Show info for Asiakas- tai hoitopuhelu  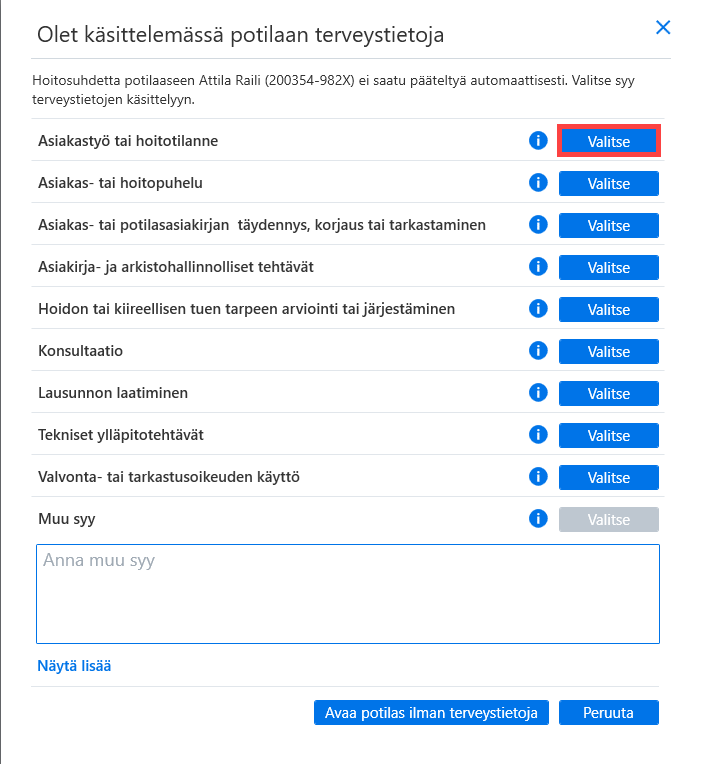tap(538, 182)
